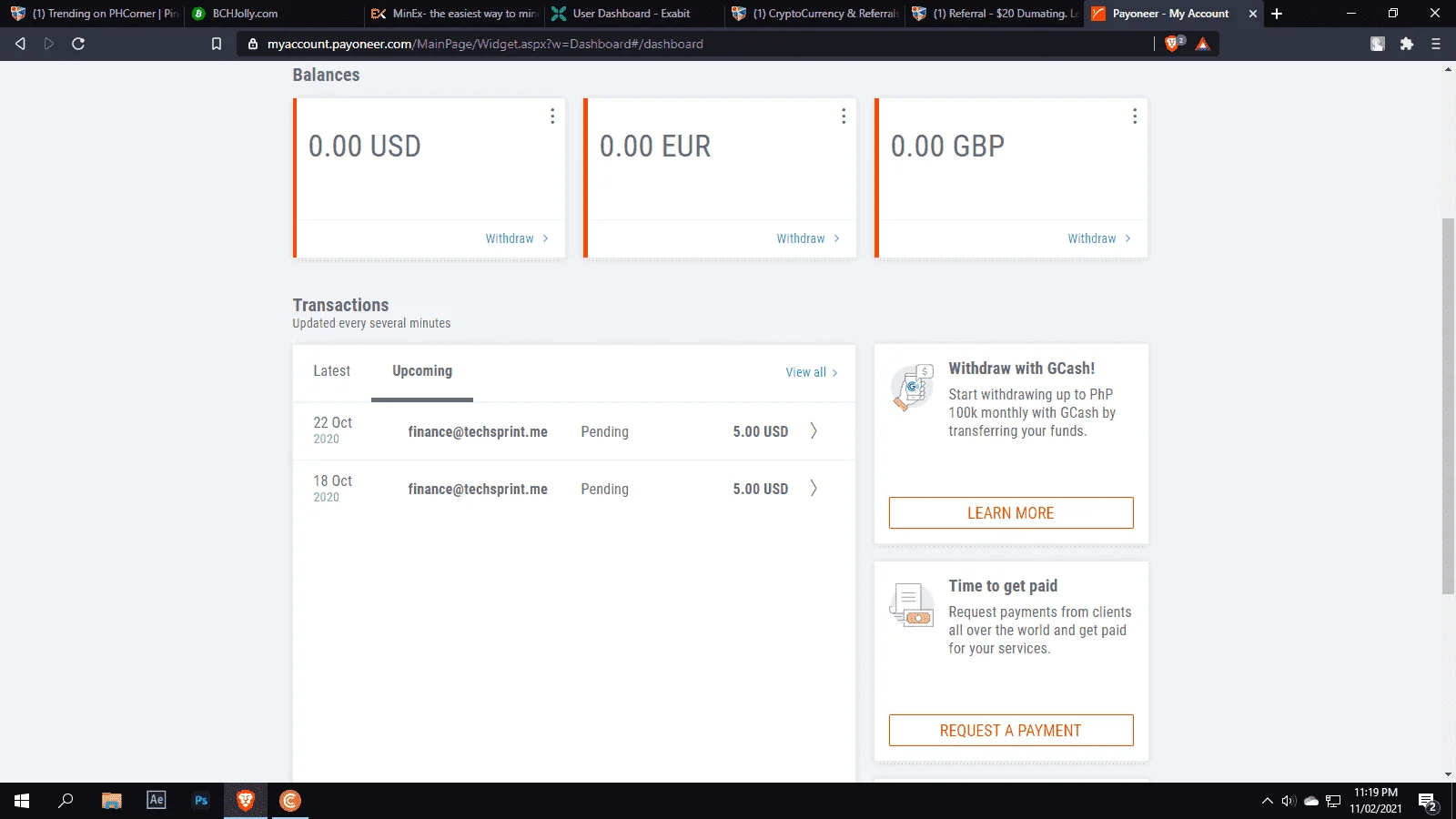Click the Time to get paid invoice icon
This screenshot has width=1456, height=819.
coord(912,605)
